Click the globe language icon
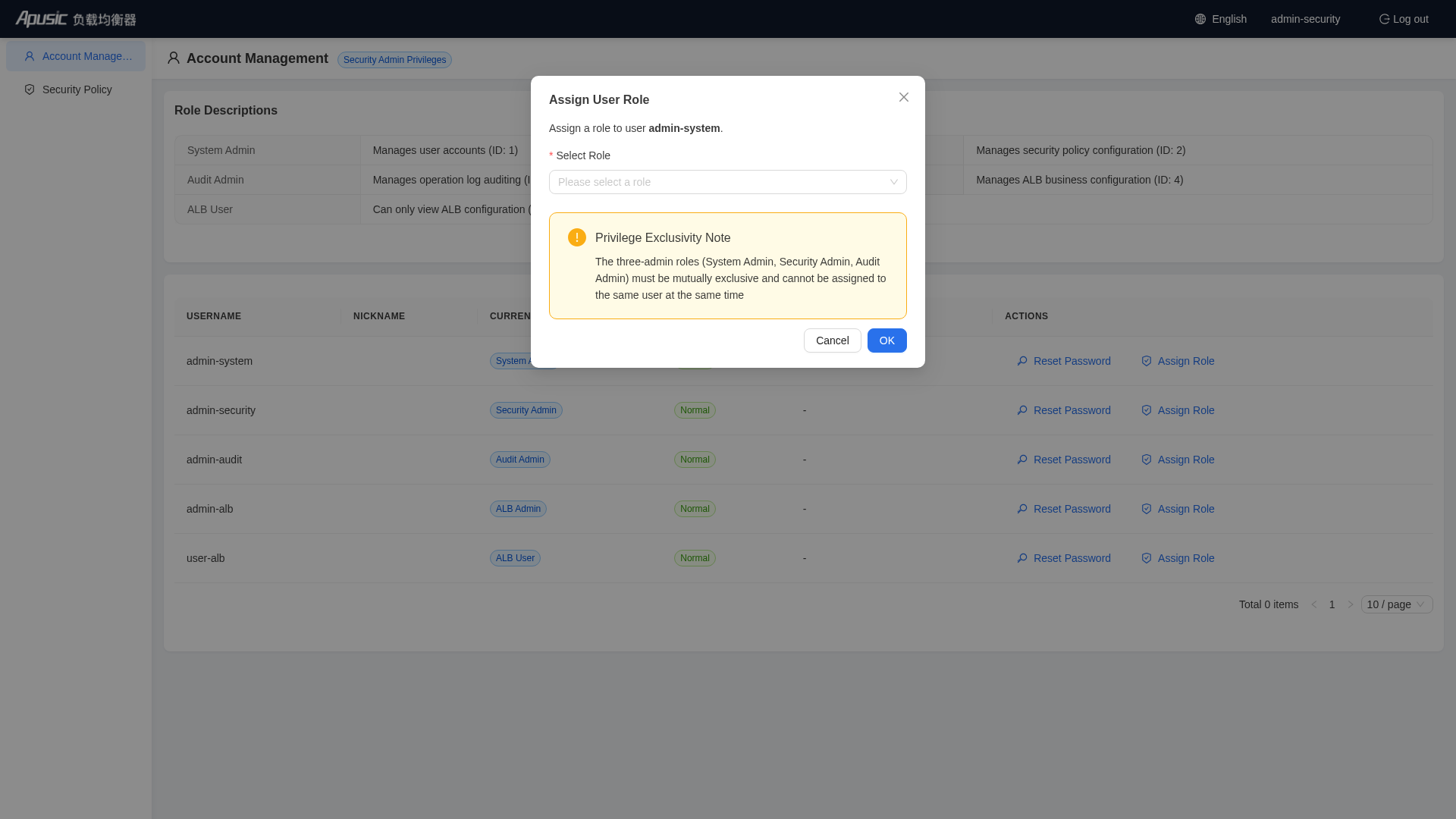The height and width of the screenshot is (819, 1456). pos(1200,19)
